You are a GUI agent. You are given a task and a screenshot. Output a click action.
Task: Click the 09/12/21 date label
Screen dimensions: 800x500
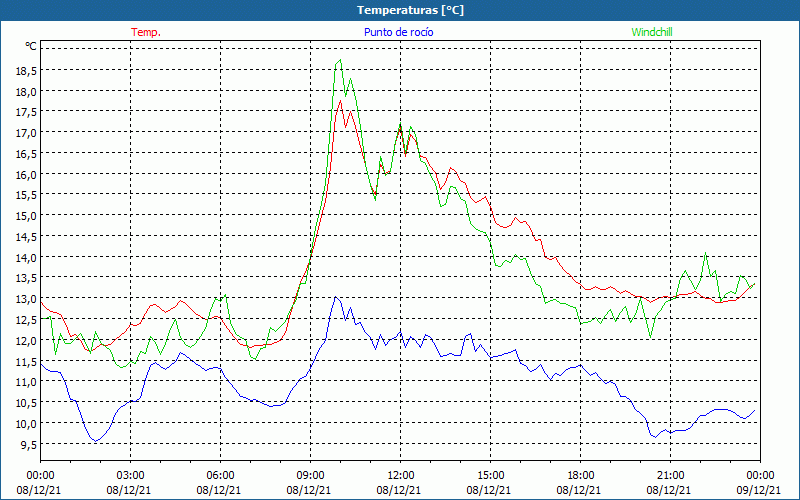click(759, 490)
